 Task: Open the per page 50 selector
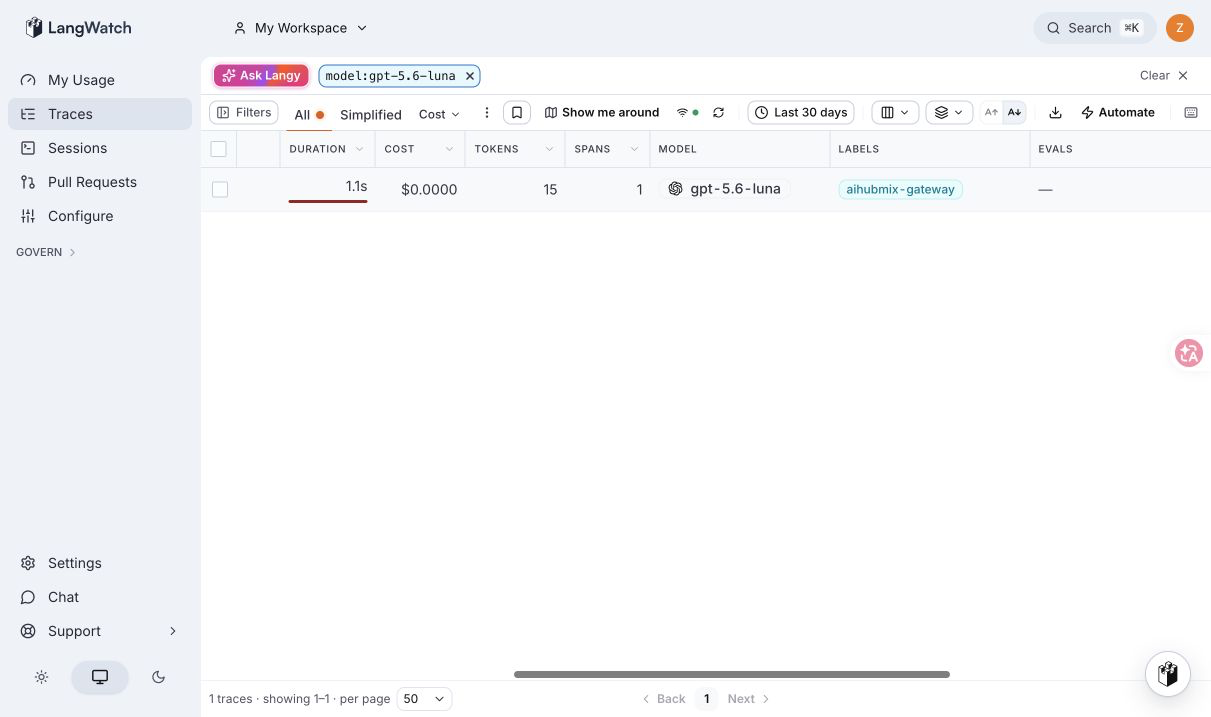(424, 699)
